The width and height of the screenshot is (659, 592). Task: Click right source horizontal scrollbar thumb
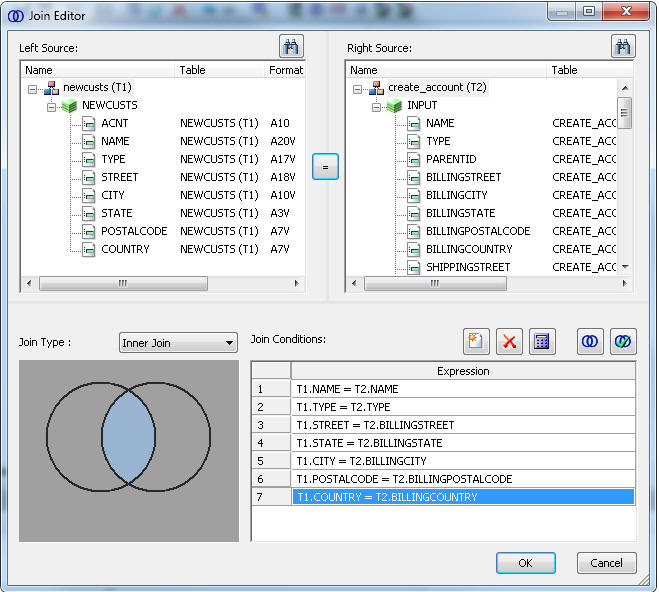[435, 283]
